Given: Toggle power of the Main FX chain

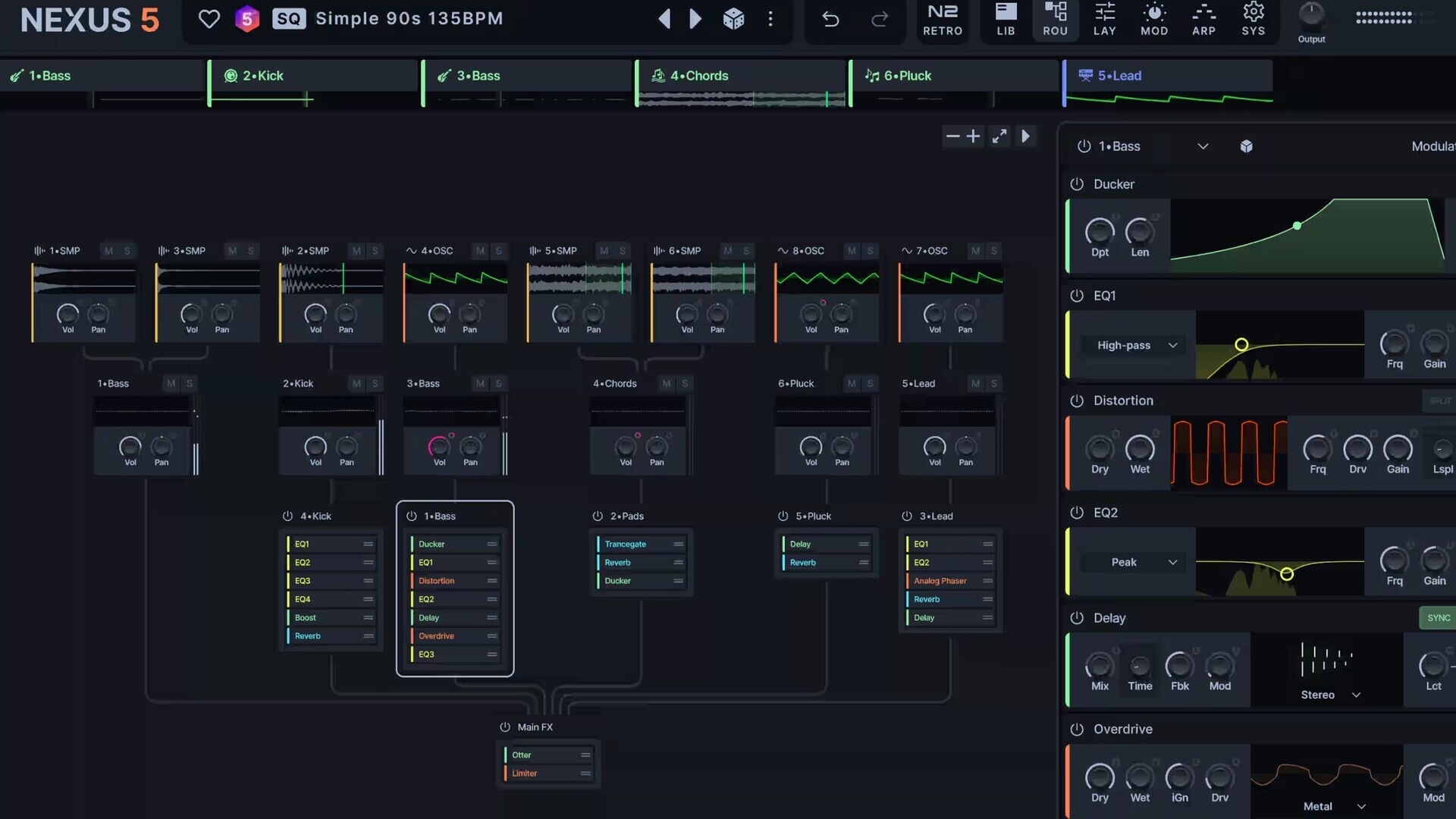Looking at the screenshot, I should tap(505, 727).
